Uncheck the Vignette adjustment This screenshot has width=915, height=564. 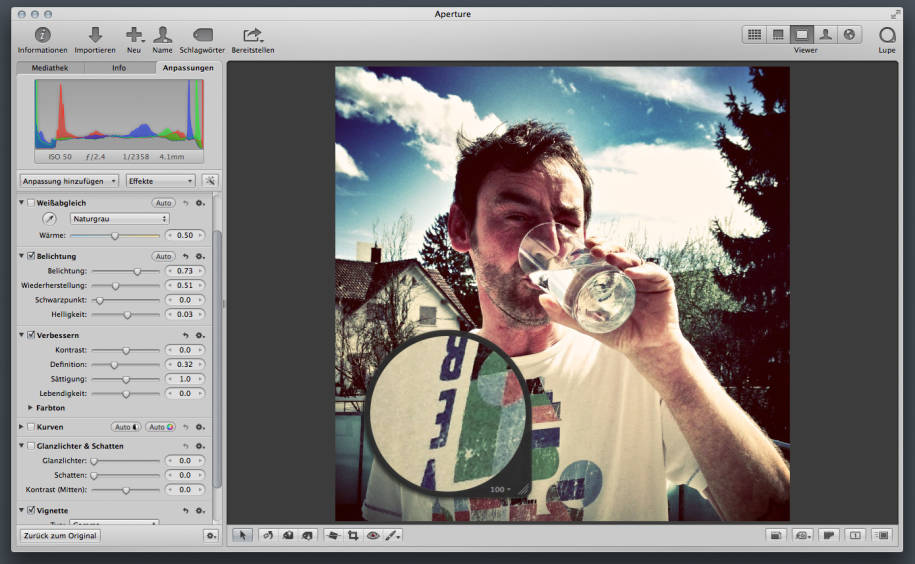coord(31,510)
